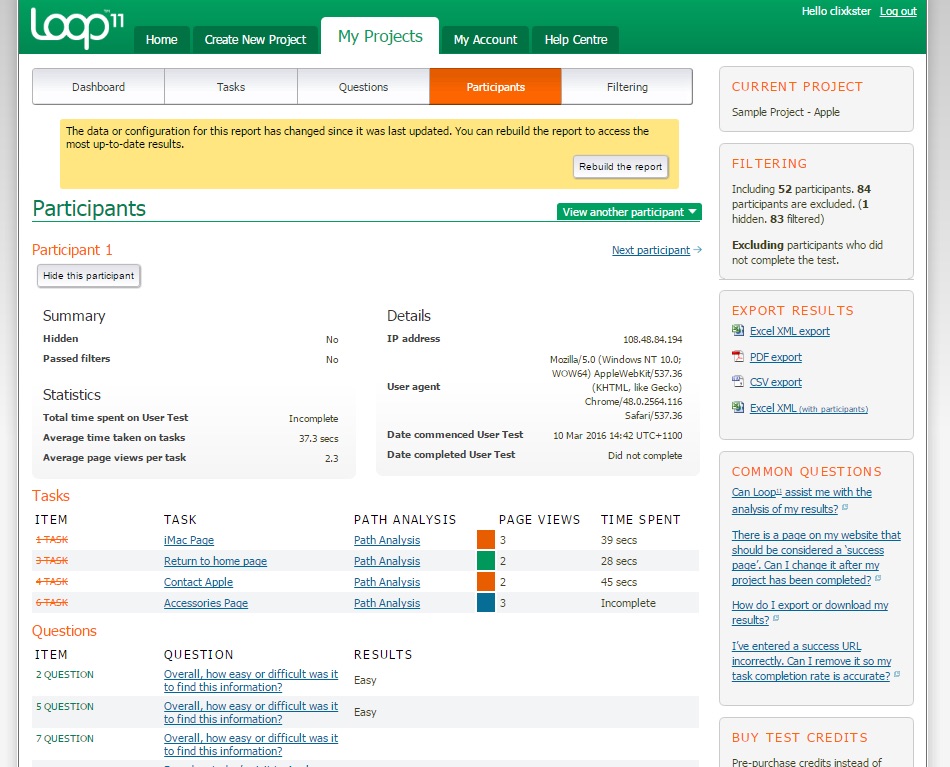Click the IP address value 108.48.84.194
Viewport: 950px width, 767px height.
click(x=653, y=339)
